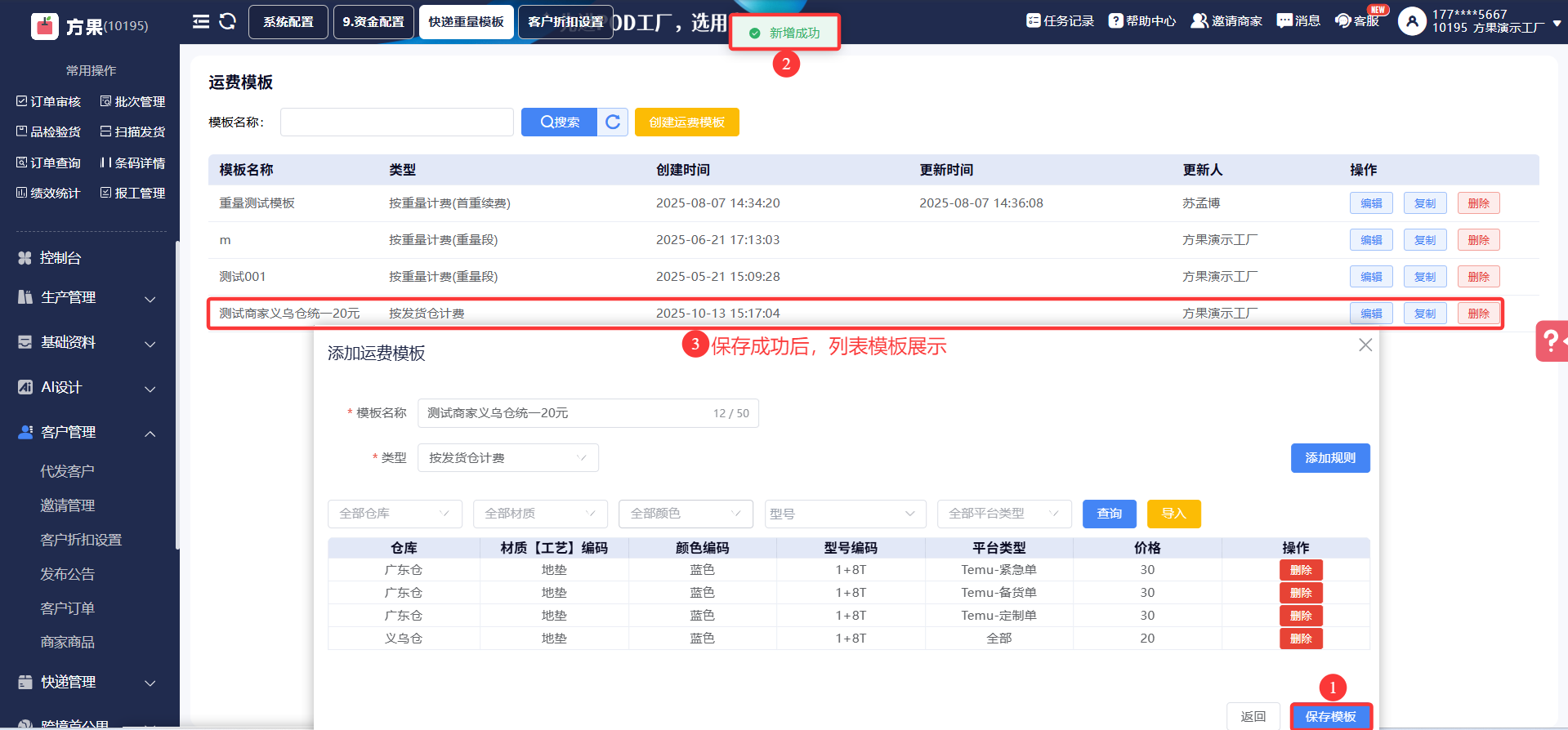
Task: Open the 全部仓库 warehouse filter dropdown
Action: tap(395, 514)
